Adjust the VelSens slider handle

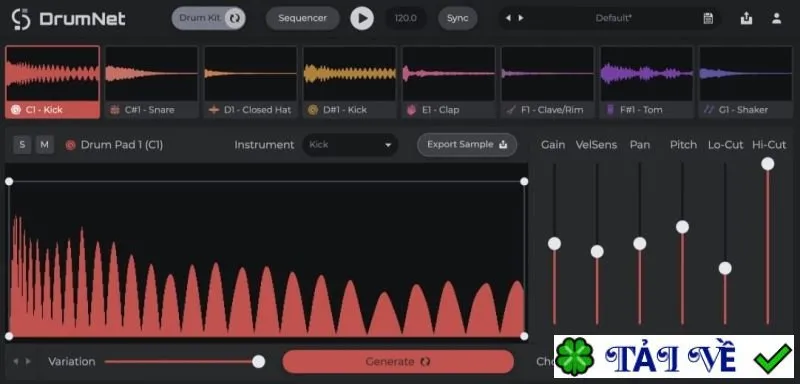click(x=597, y=251)
